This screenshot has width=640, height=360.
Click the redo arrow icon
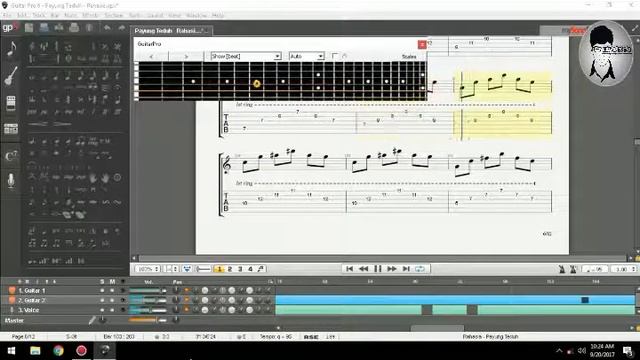[x=121, y=28]
